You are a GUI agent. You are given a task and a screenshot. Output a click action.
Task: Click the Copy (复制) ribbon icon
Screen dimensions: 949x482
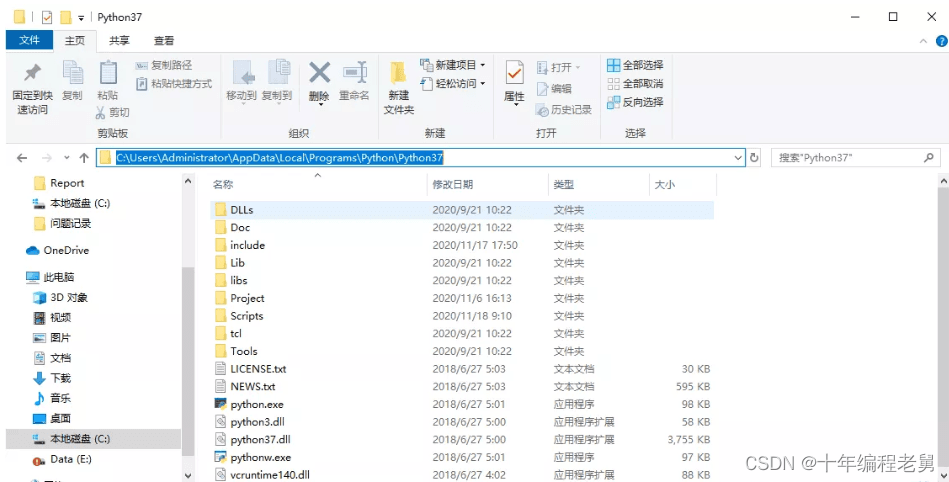tap(73, 74)
